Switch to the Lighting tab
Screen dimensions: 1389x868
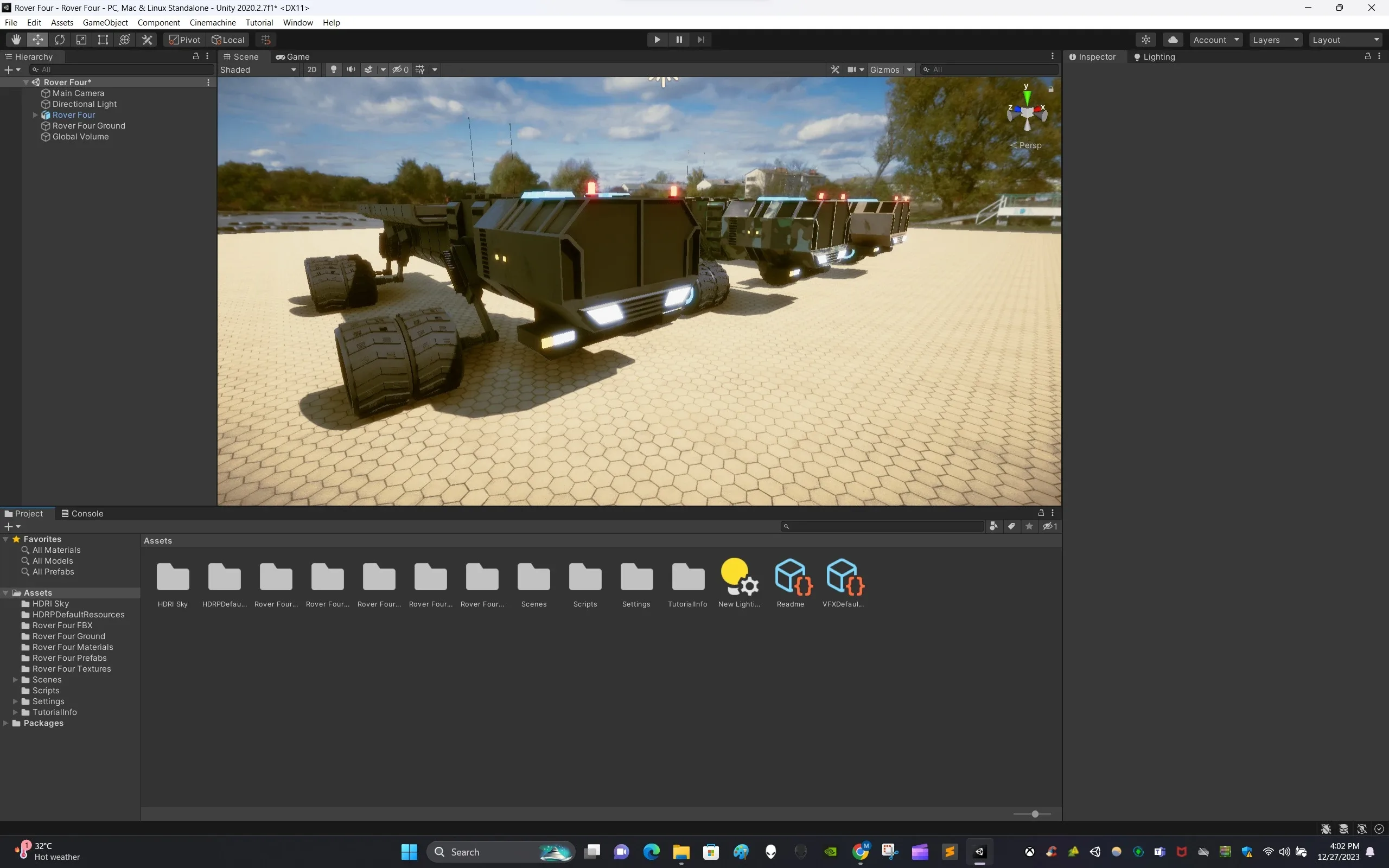click(x=1154, y=57)
